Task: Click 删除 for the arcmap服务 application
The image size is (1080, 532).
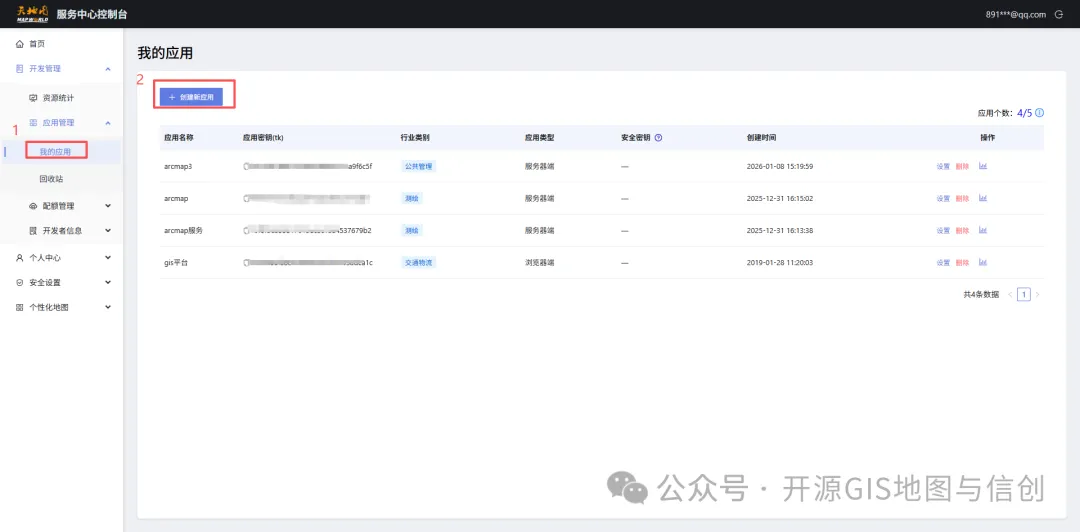Action: [962, 231]
